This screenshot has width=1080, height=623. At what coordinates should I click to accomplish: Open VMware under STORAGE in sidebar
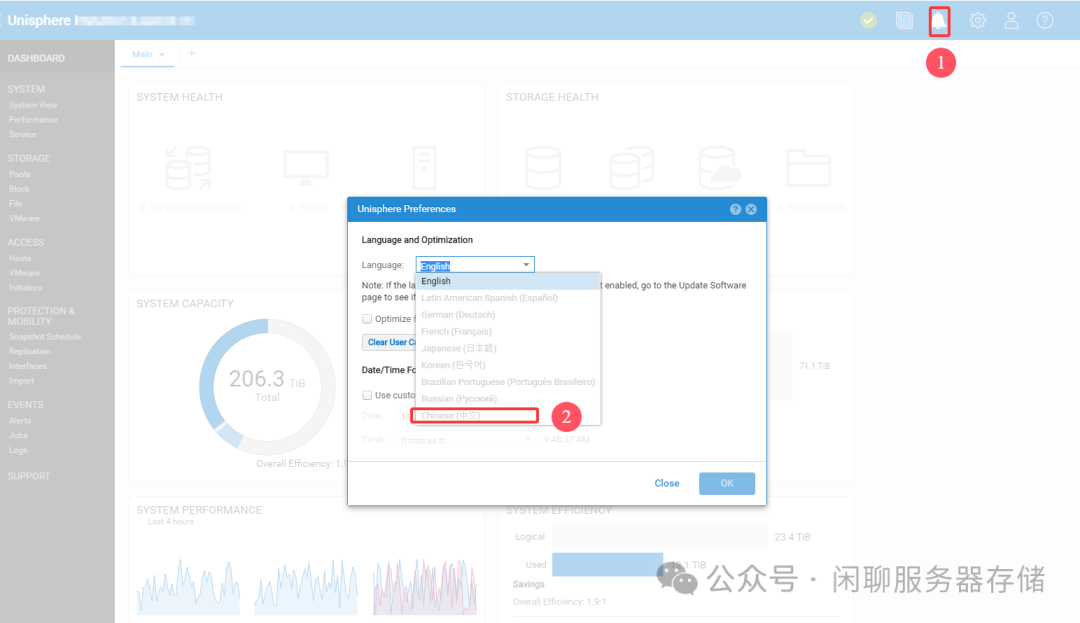24,218
